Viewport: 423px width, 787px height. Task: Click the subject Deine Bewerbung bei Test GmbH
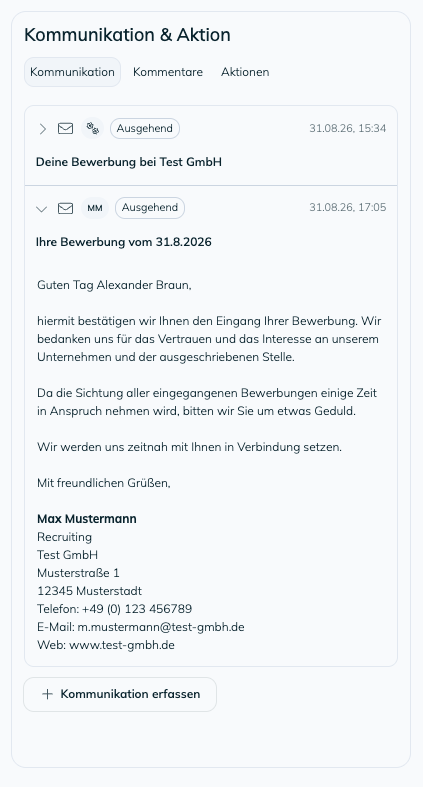click(x=129, y=162)
